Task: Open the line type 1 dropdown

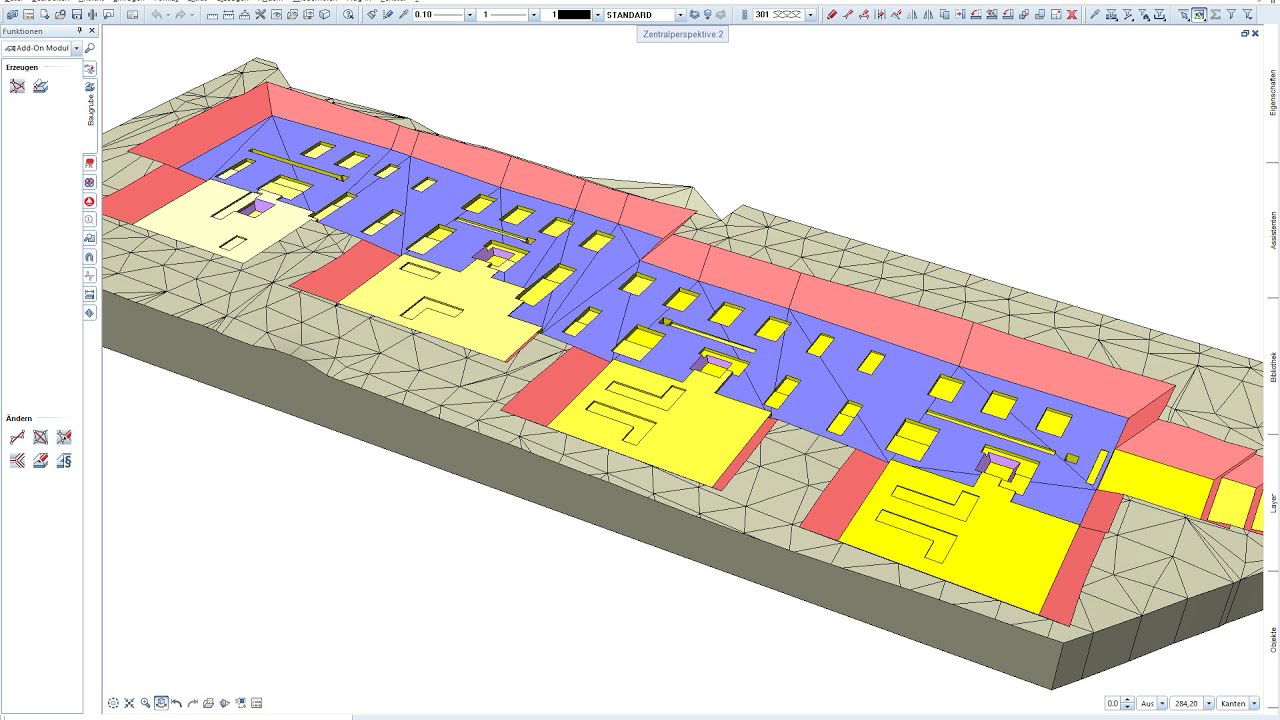Action: (x=534, y=15)
